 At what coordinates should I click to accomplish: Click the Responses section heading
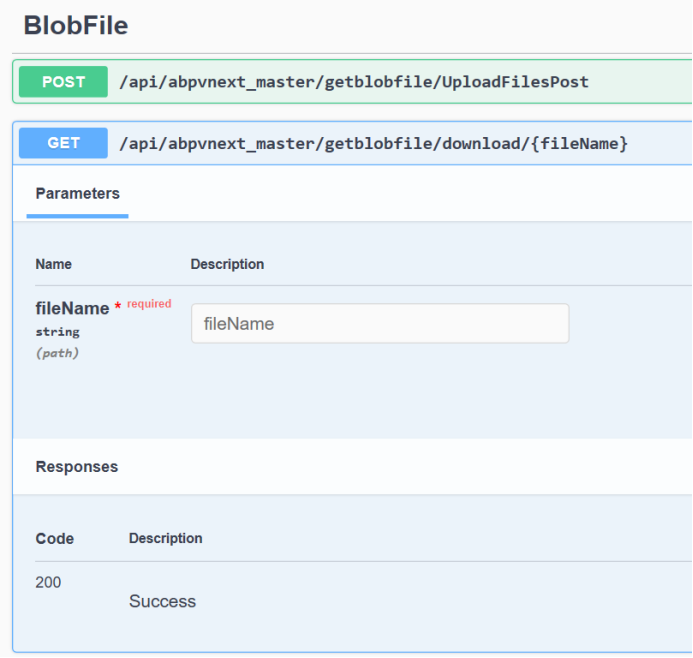(76, 467)
